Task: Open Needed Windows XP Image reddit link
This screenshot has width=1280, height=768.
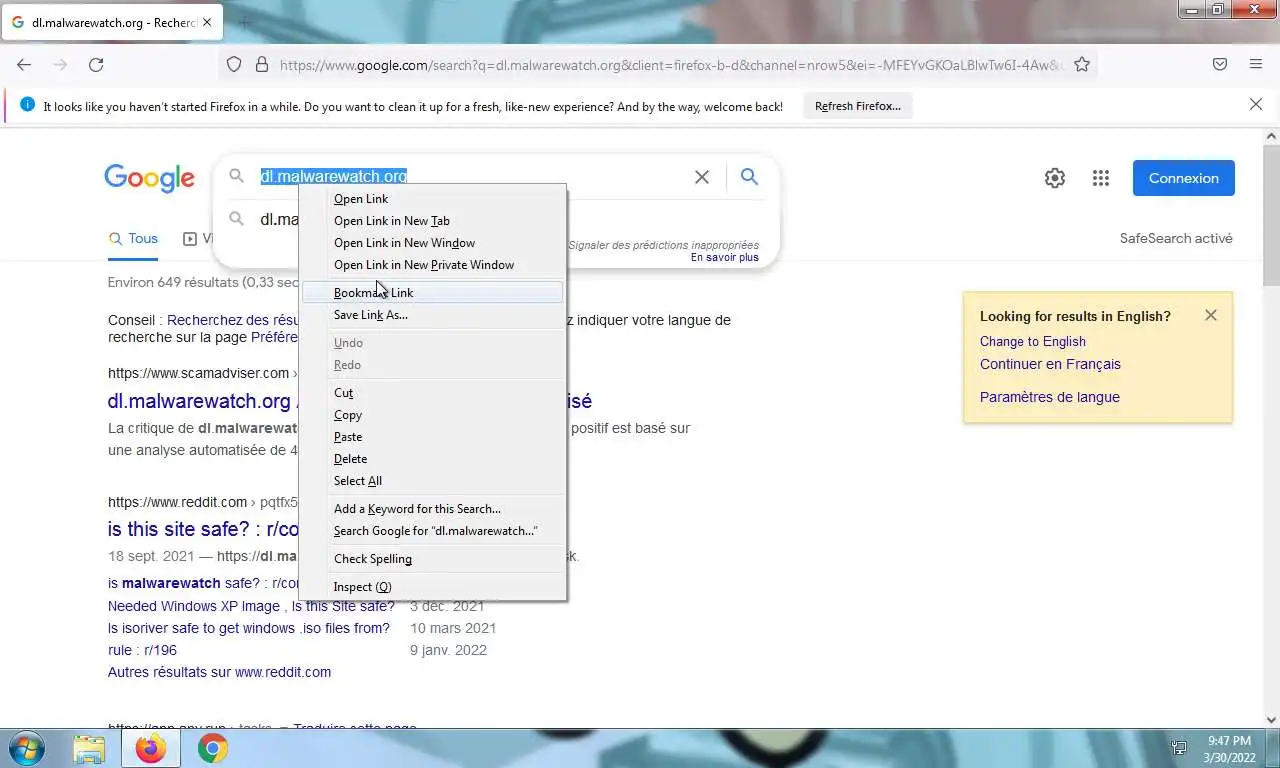Action: [x=251, y=606]
